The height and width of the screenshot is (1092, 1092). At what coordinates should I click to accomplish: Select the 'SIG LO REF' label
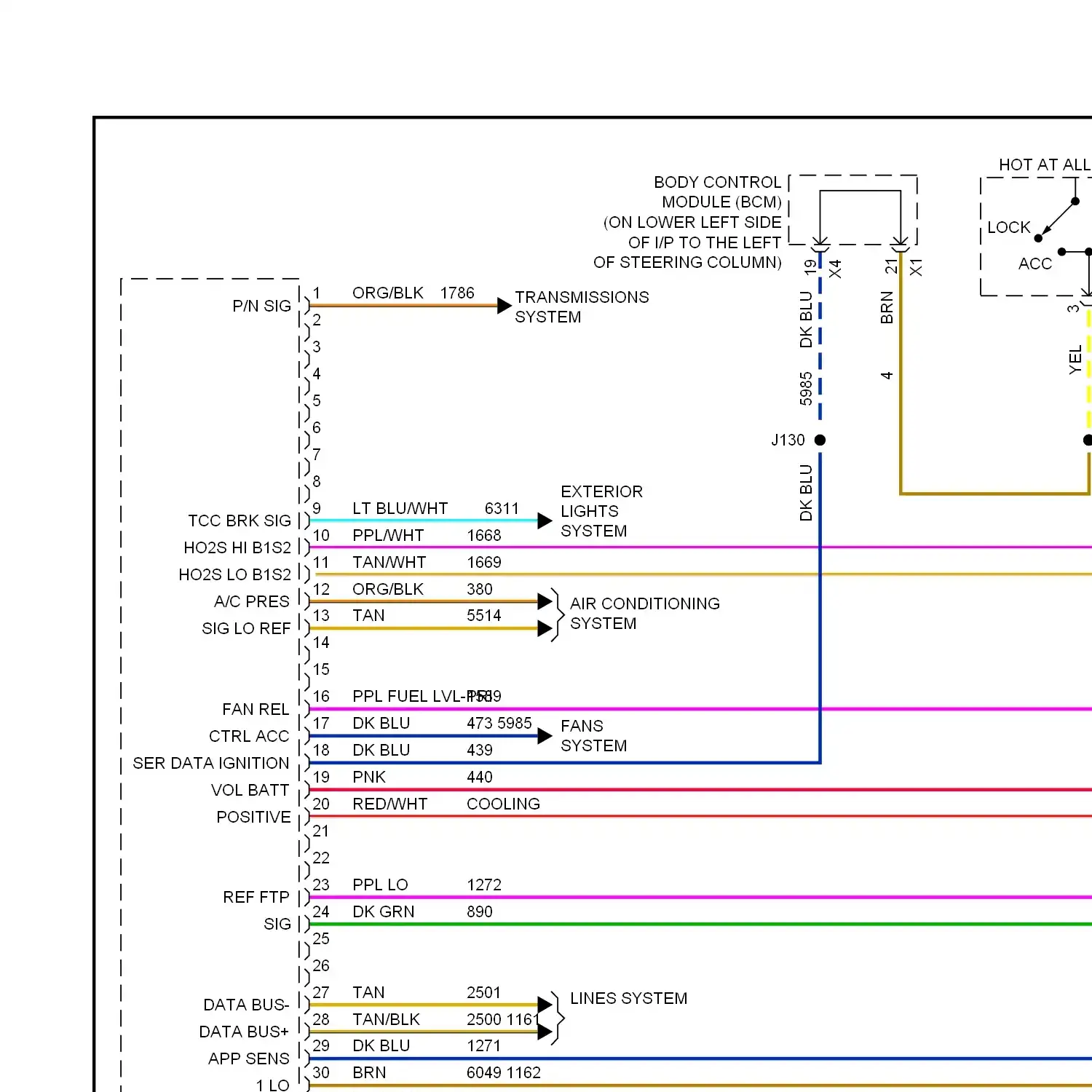tap(246, 628)
